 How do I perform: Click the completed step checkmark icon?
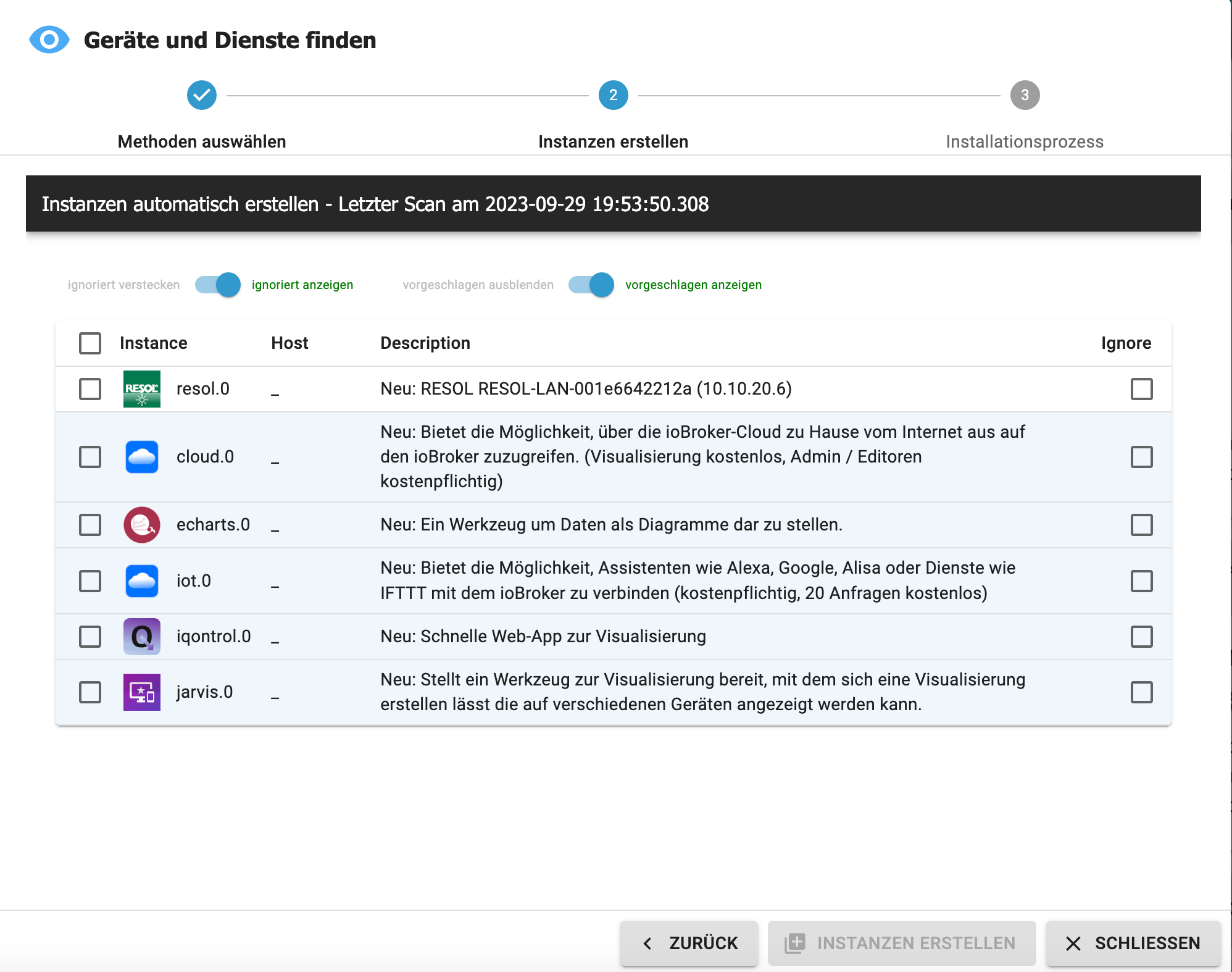click(x=202, y=95)
